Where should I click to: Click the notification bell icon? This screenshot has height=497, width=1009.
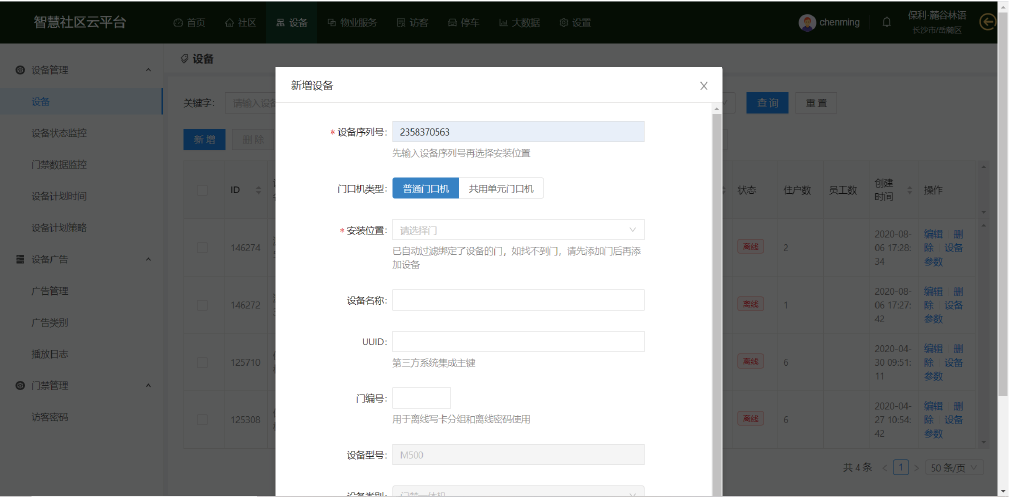coord(887,23)
